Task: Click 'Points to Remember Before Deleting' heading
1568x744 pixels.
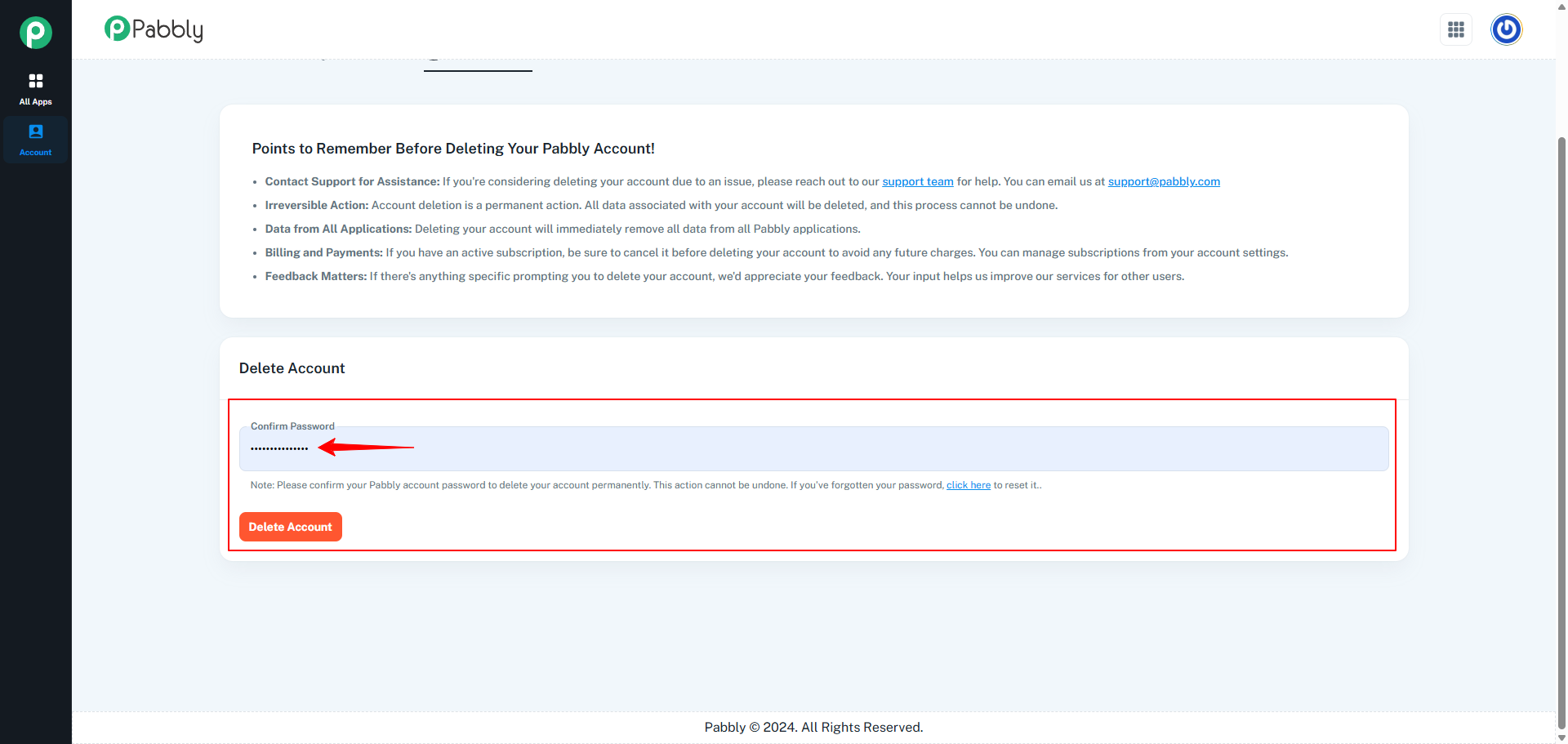Action: (453, 149)
